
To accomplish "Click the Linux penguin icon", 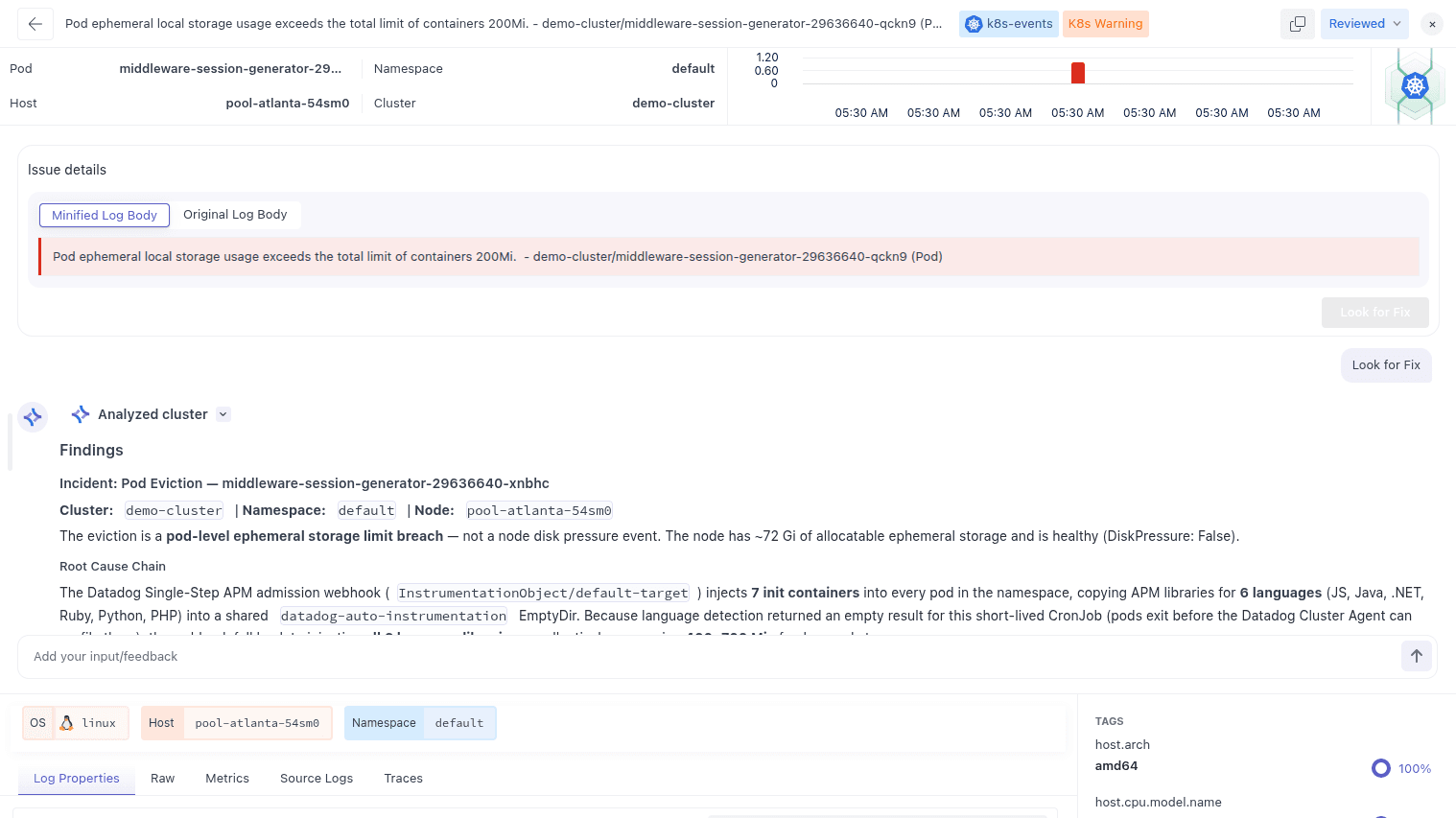I will [x=66, y=723].
